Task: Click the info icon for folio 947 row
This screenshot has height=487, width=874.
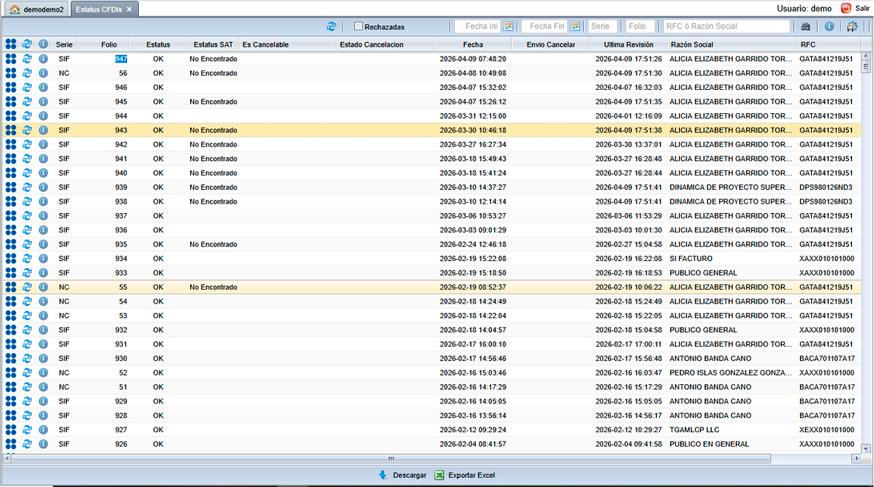Action: 43,59
